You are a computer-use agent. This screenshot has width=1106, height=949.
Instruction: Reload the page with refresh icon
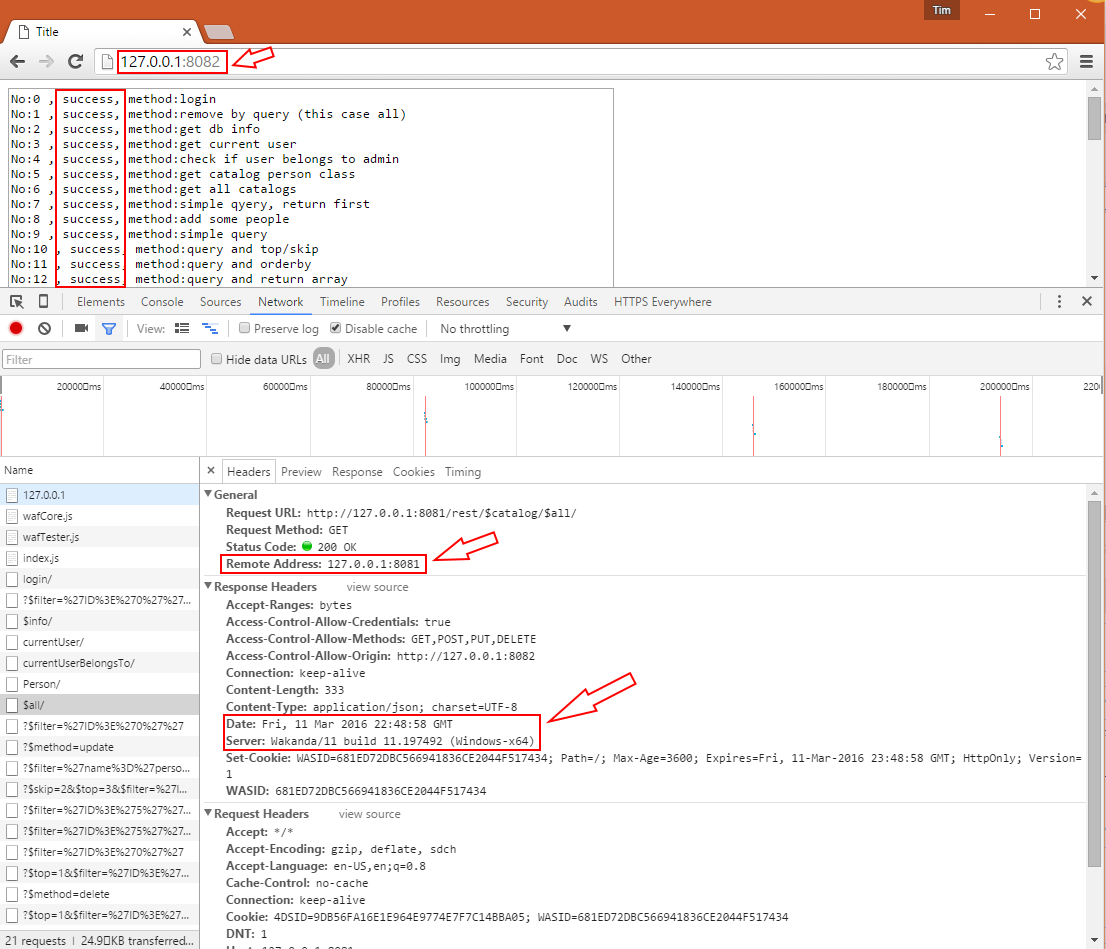75,62
